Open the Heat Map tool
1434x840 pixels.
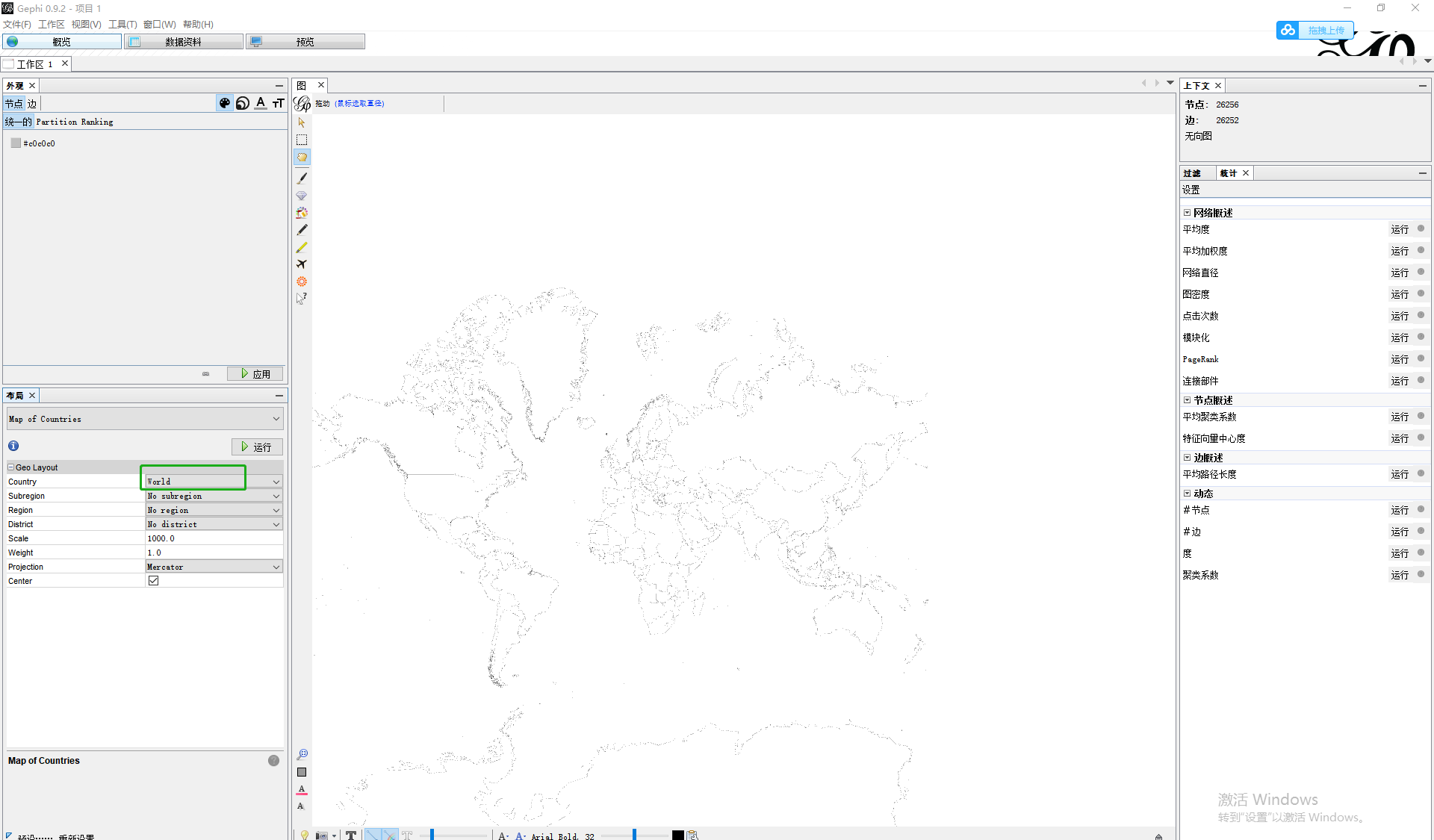pos(302,213)
